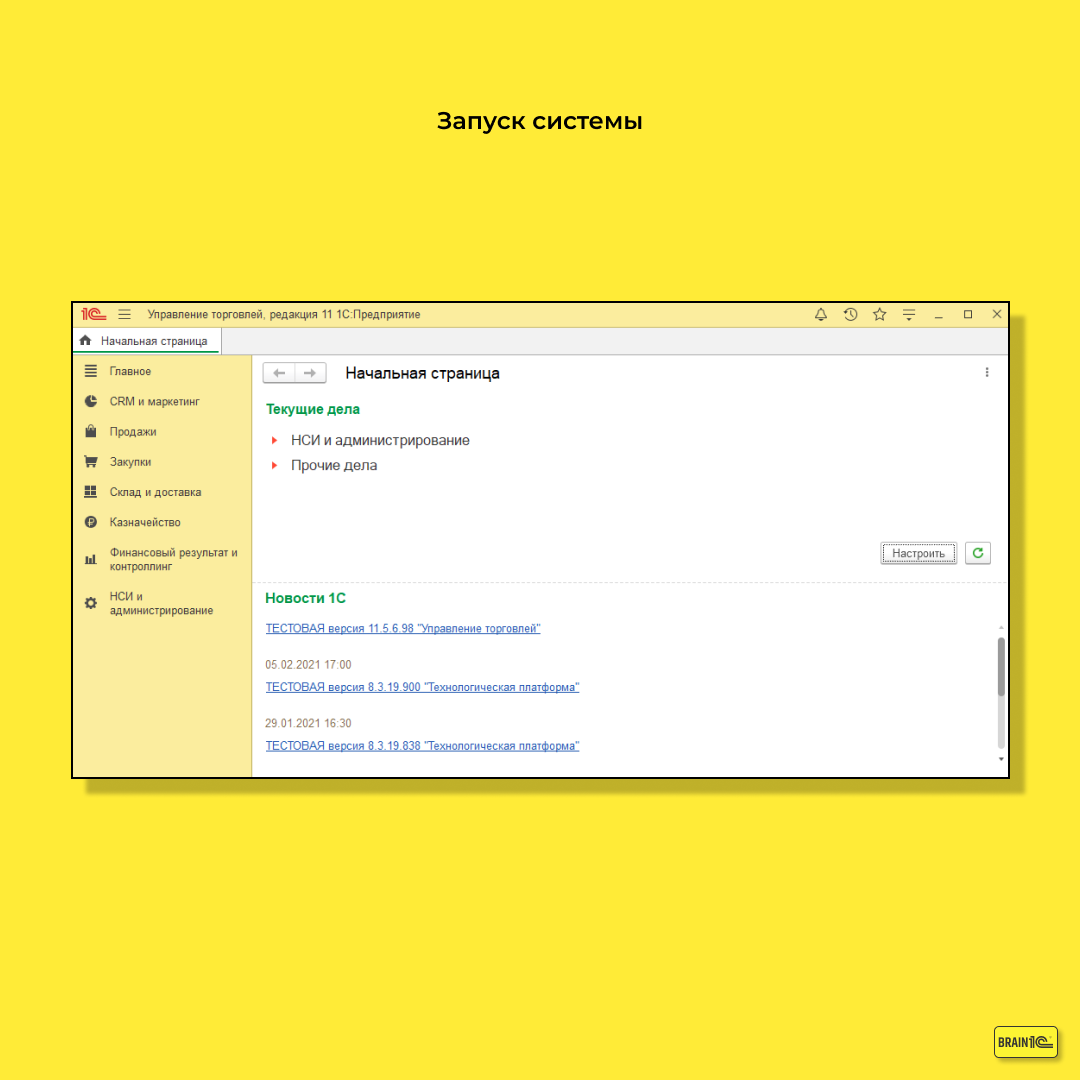Click the 1C logo icon in title bar
This screenshot has width=1080, height=1080.
[x=94, y=314]
